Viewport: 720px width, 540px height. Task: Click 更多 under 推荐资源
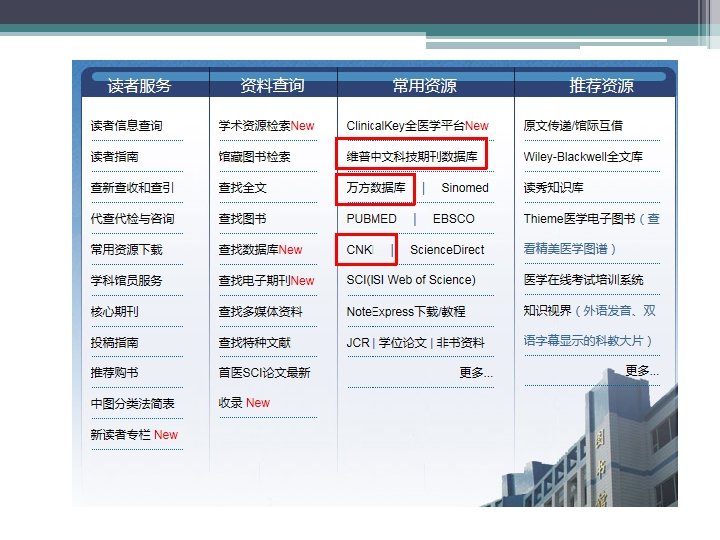642,371
